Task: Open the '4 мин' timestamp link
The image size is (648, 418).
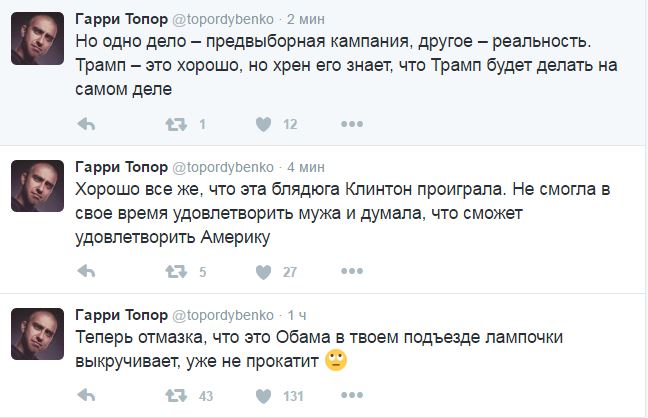Action: click(x=306, y=166)
